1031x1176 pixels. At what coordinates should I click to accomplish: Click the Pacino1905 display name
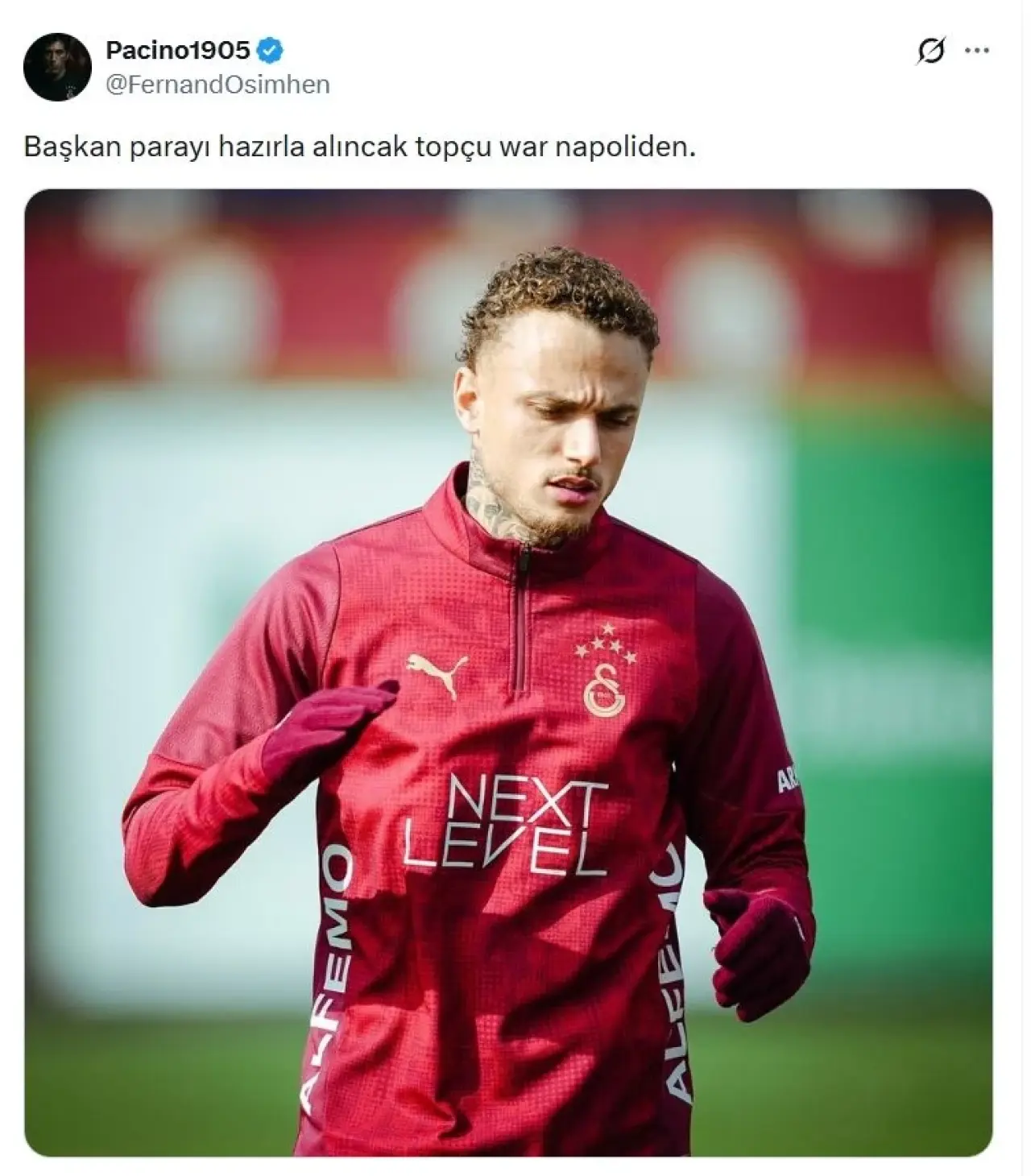point(178,51)
